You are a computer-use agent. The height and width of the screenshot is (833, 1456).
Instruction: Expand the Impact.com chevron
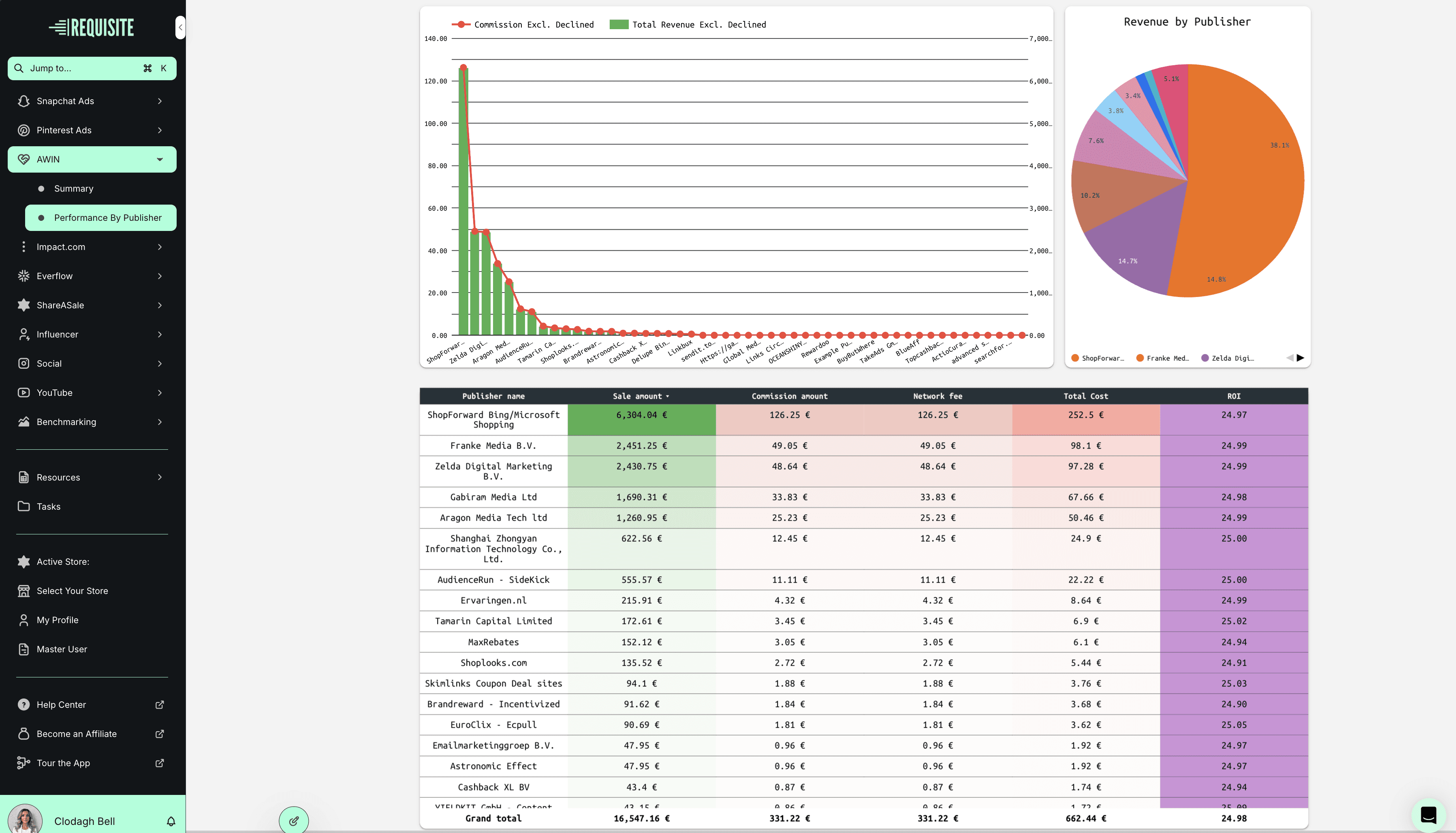[x=160, y=247]
